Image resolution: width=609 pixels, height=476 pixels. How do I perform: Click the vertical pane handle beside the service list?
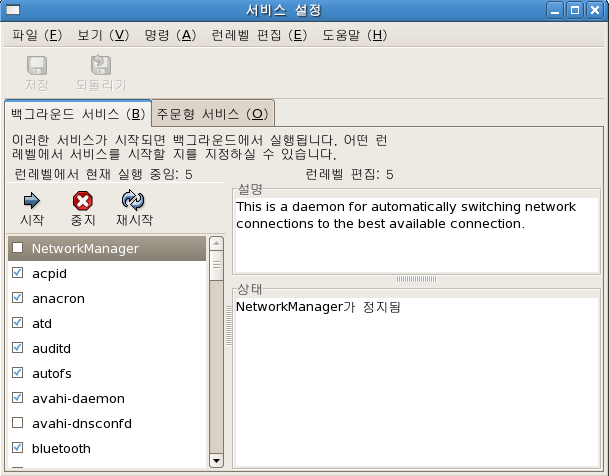coord(229,325)
